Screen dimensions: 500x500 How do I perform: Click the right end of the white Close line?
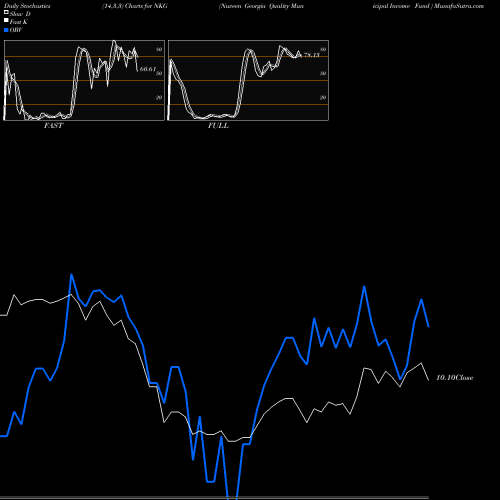(429, 380)
